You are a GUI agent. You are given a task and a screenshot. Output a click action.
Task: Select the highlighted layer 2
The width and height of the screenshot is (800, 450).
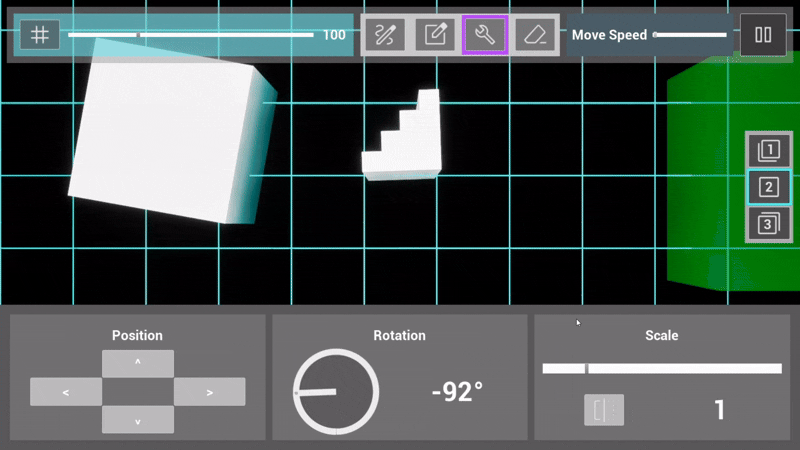[768, 187]
